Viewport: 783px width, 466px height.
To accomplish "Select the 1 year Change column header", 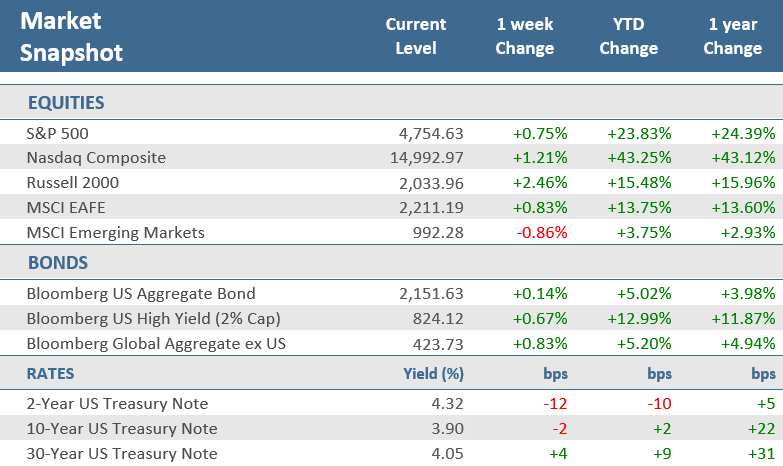I will point(733,36).
